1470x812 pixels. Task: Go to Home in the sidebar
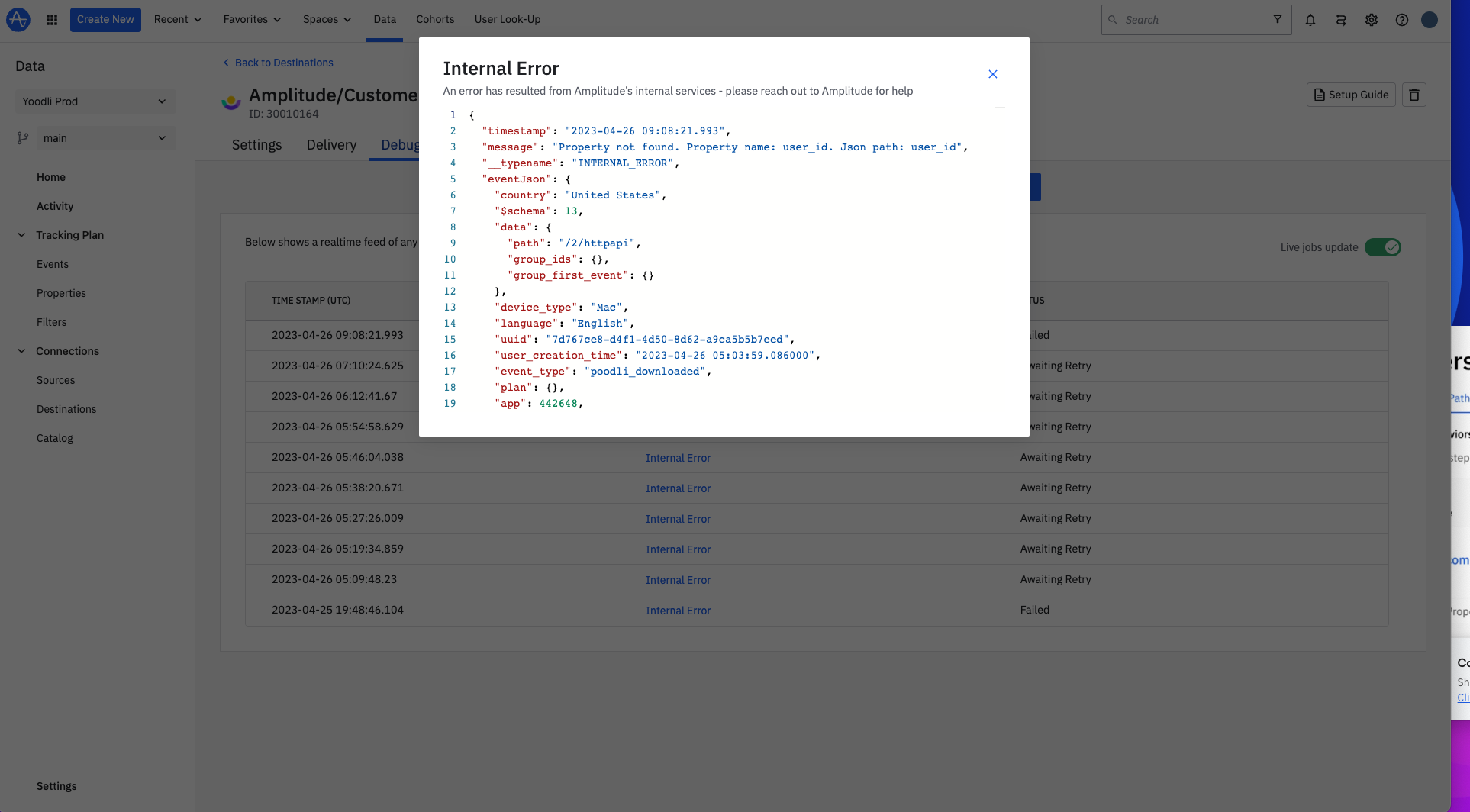point(51,177)
